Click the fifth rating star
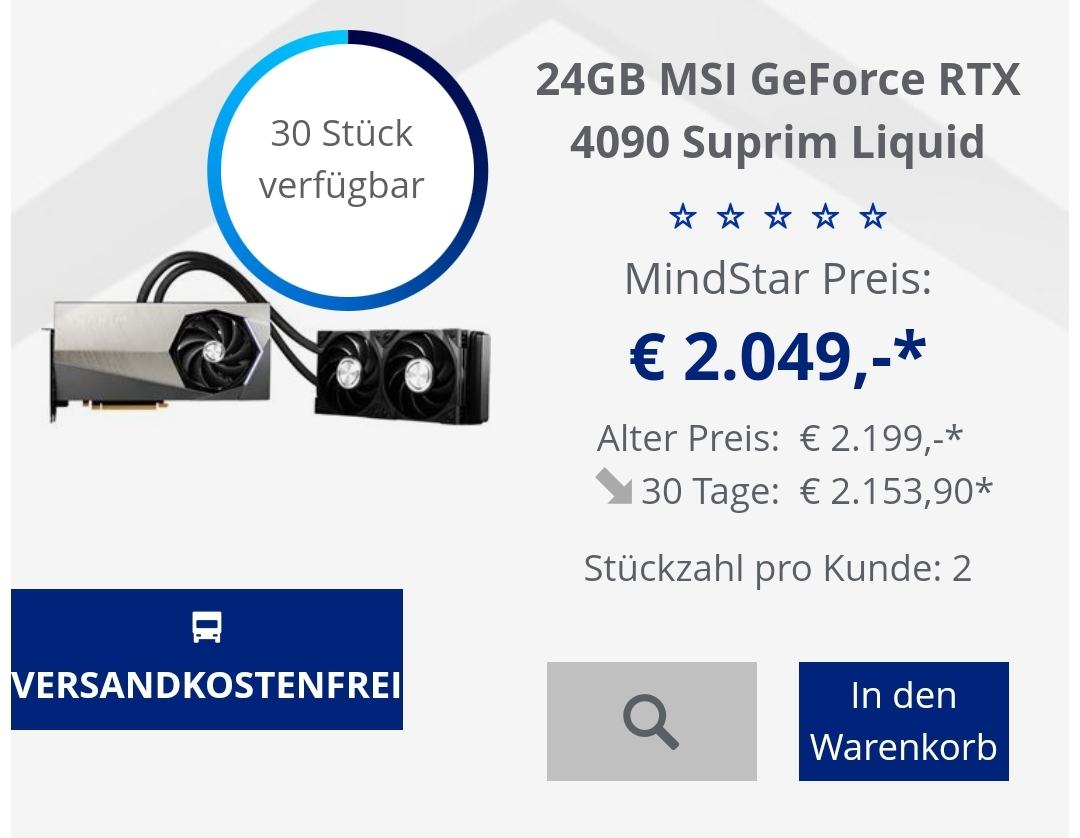Image resolution: width=1080 pixels, height=838 pixels. 873,216
